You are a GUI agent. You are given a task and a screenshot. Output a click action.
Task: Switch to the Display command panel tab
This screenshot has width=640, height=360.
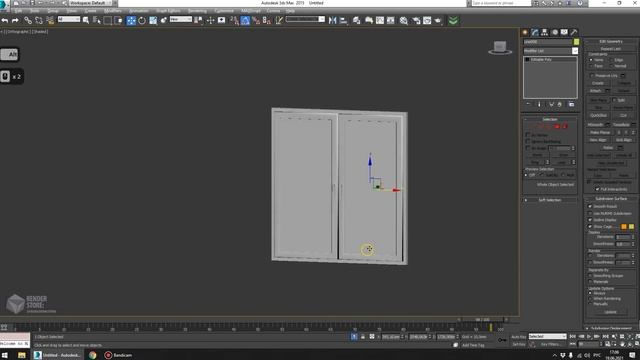pos(564,32)
